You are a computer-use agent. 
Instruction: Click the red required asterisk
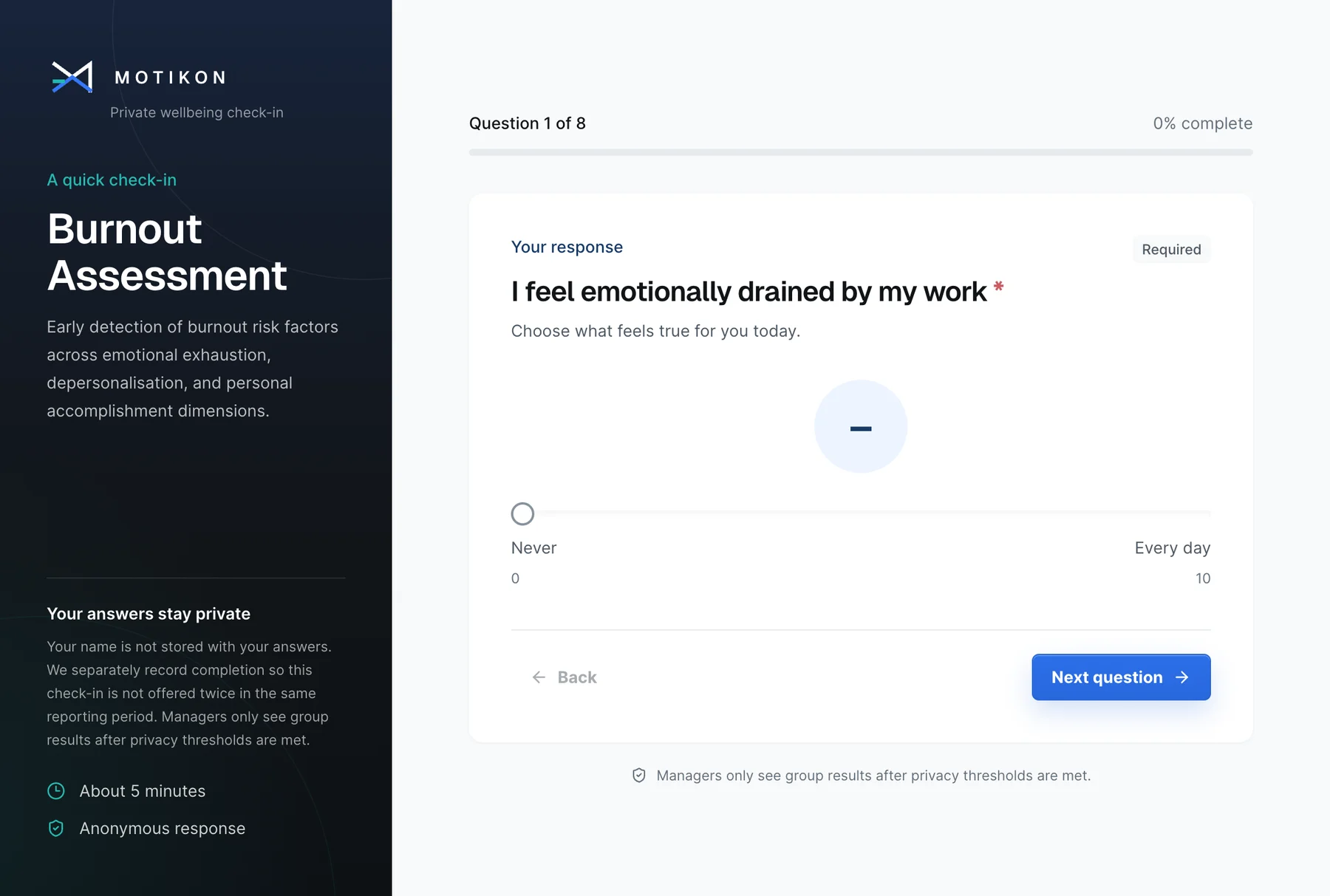pos(998,286)
